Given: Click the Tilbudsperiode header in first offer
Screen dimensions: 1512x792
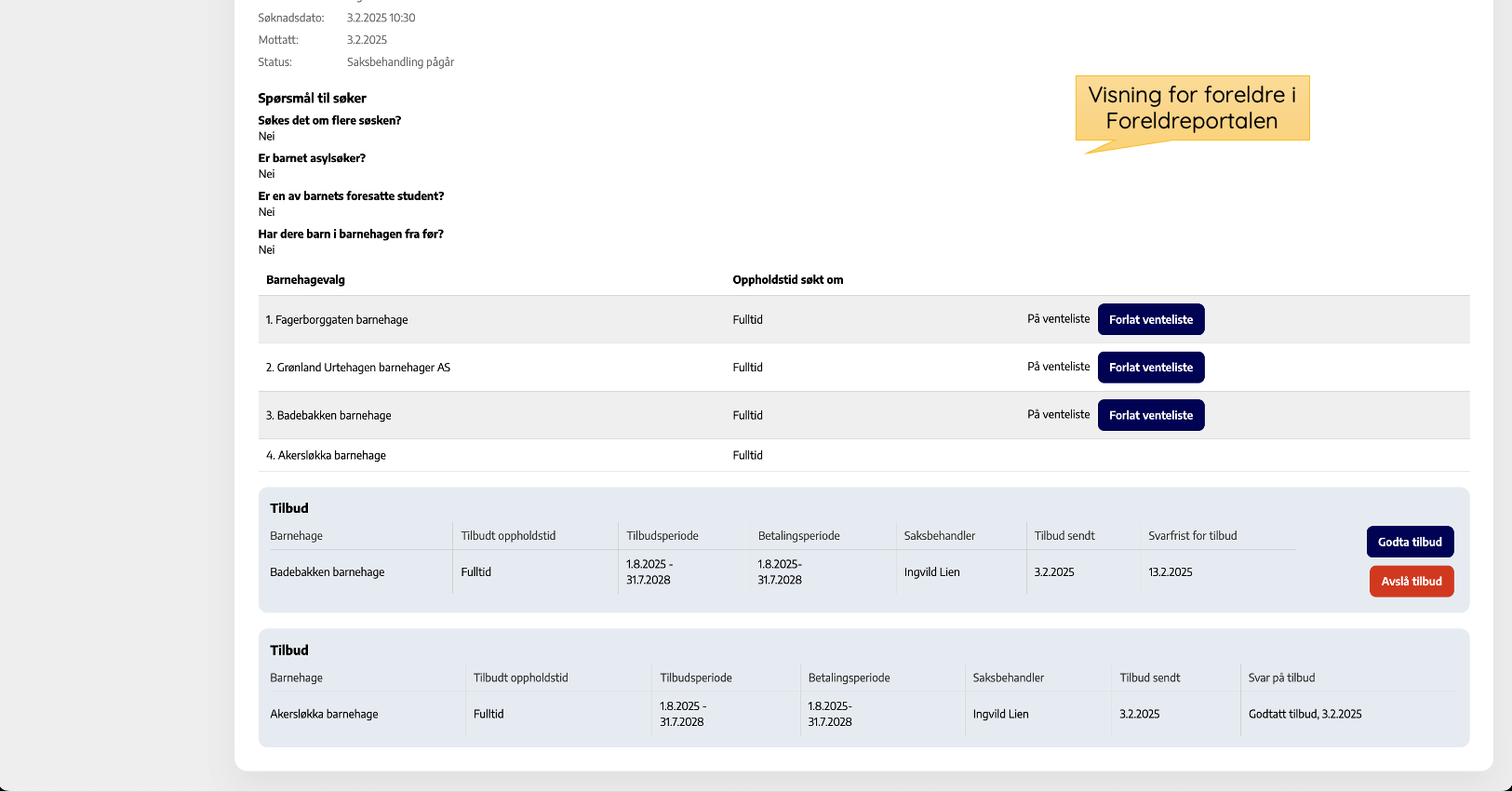Looking at the screenshot, I should coord(662,536).
